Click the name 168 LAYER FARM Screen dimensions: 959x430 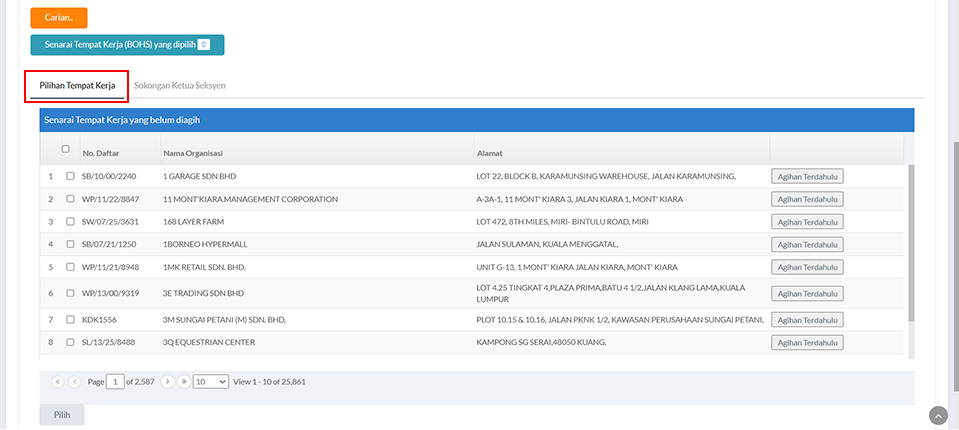tap(193, 221)
